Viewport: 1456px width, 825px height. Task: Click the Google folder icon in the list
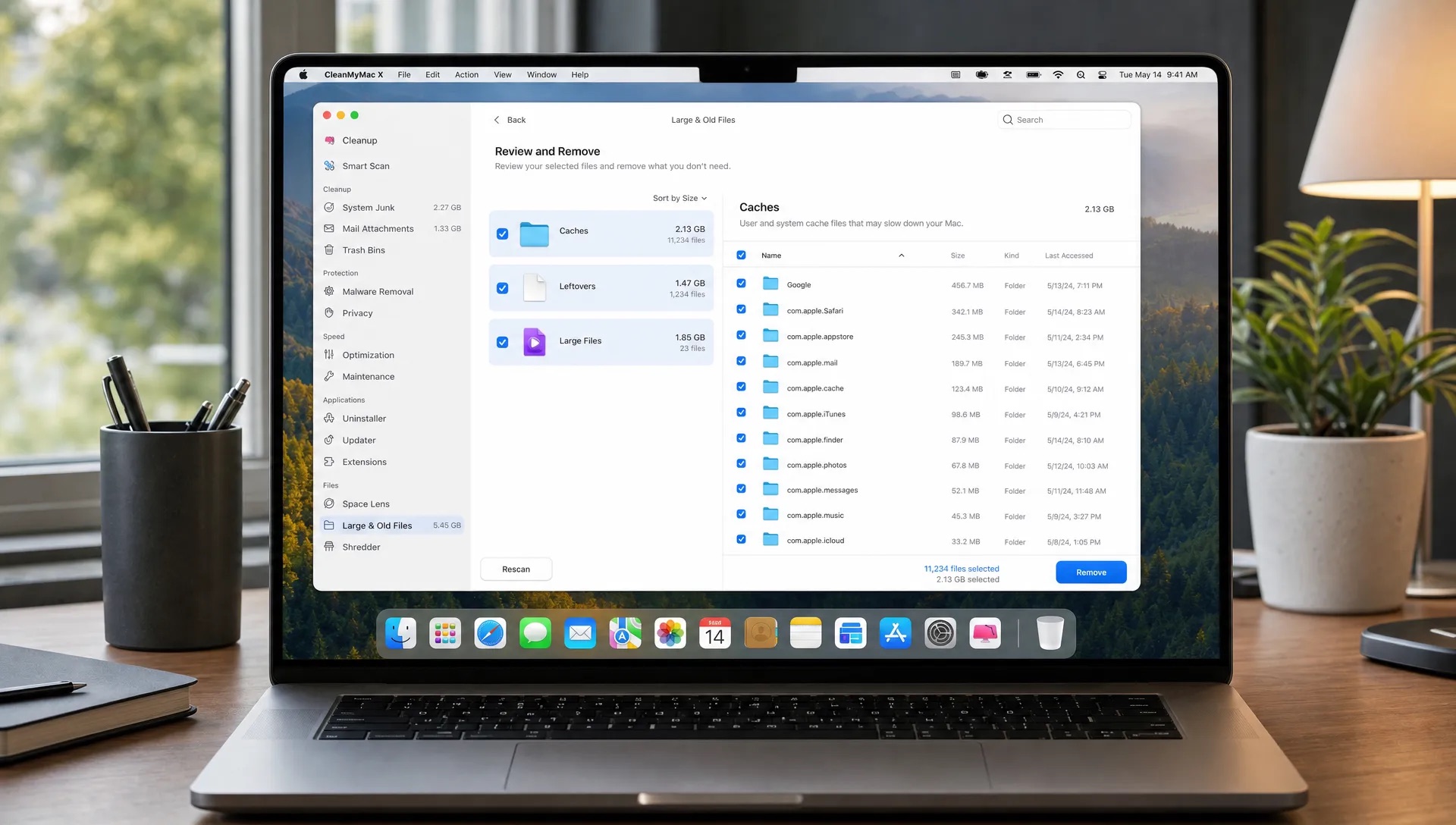770,284
